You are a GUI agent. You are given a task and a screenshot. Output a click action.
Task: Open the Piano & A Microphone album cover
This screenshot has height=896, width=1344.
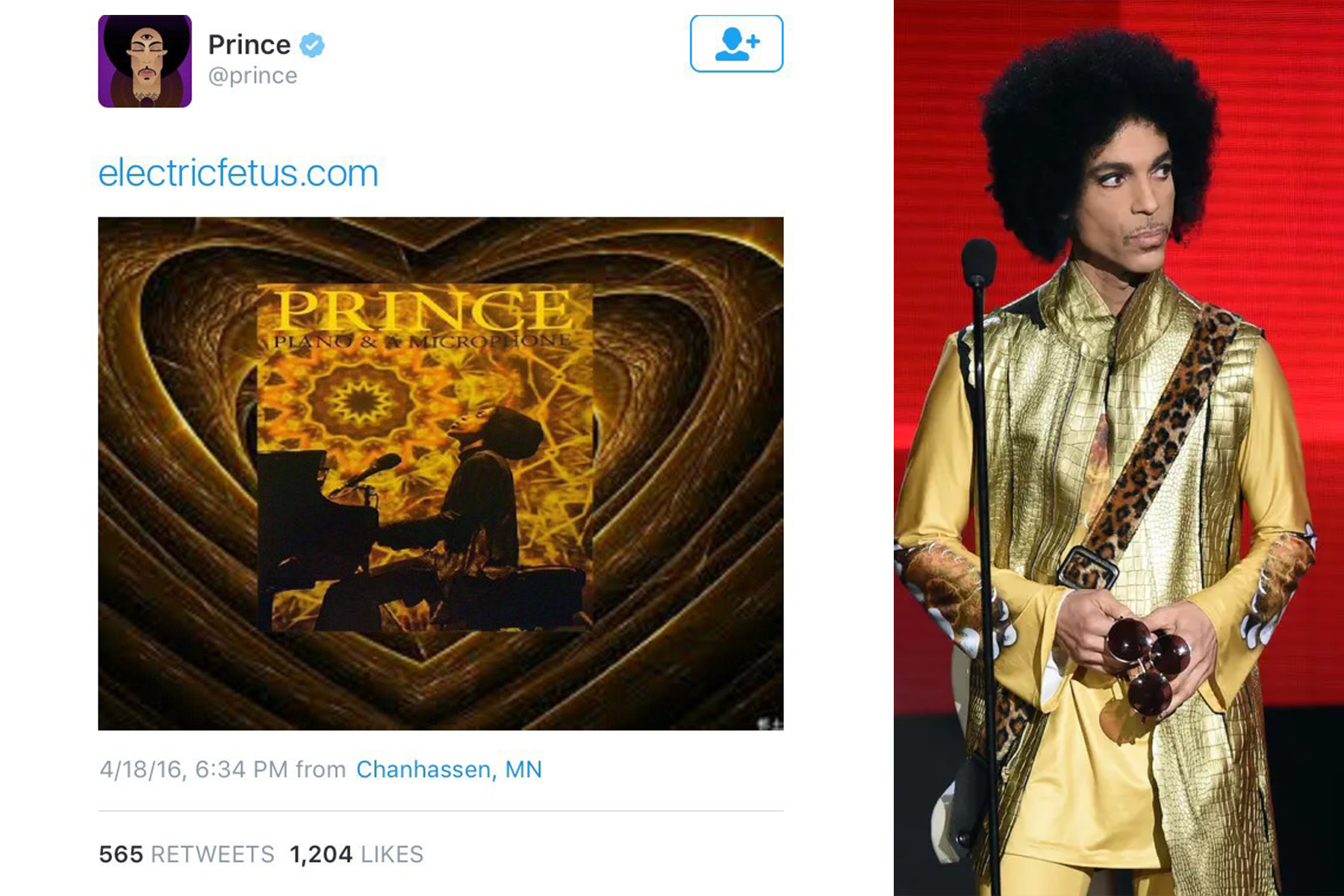tap(425, 457)
